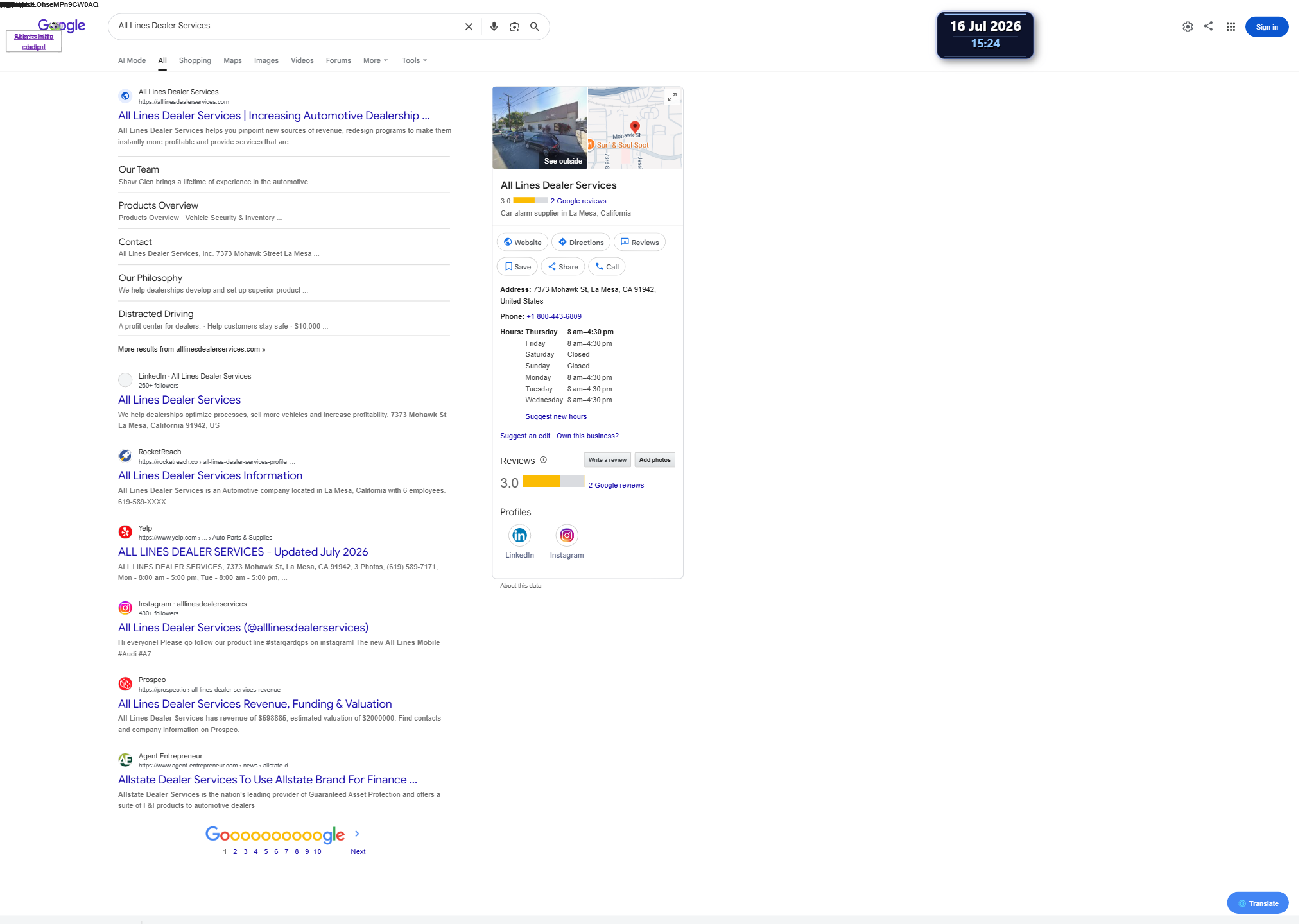Open the Videos tab

(x=302, y=60)
